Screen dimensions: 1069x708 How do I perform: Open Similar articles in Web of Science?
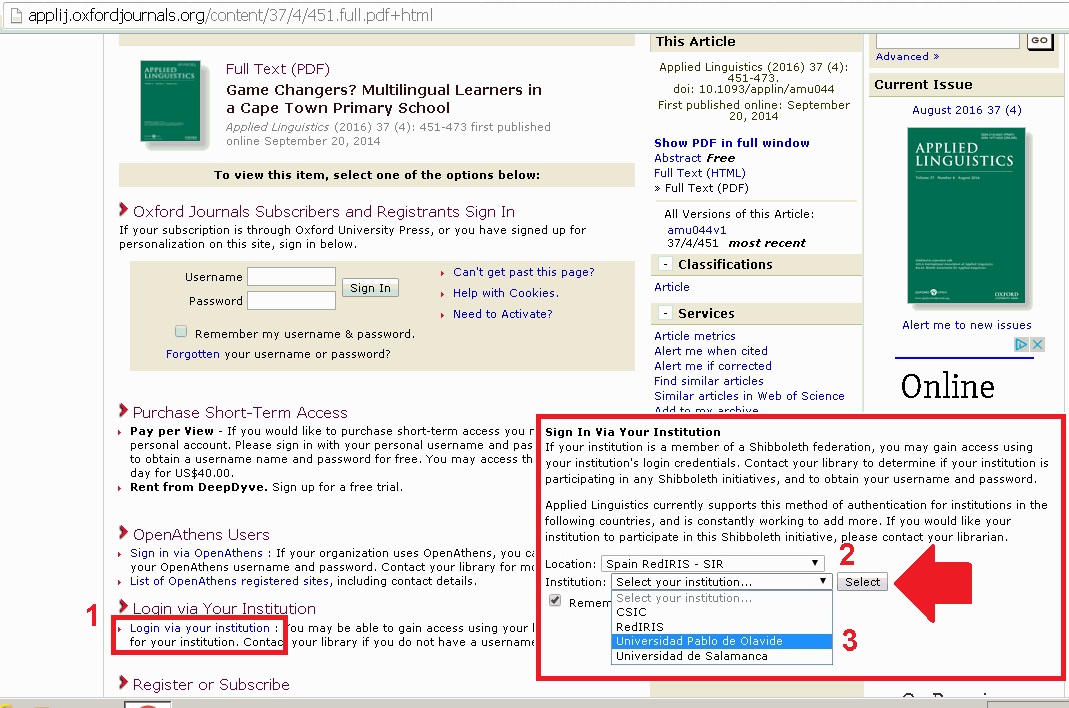point(749,396)
